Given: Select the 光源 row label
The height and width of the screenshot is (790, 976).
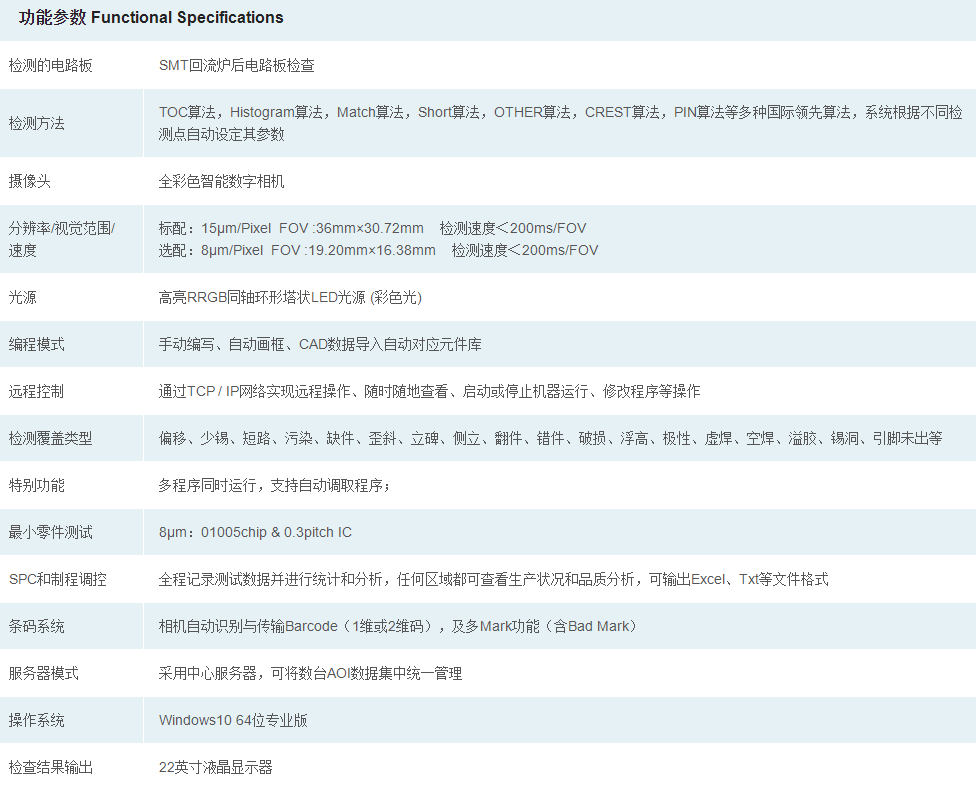Looking at the screenshot, I should pos(22,297).
